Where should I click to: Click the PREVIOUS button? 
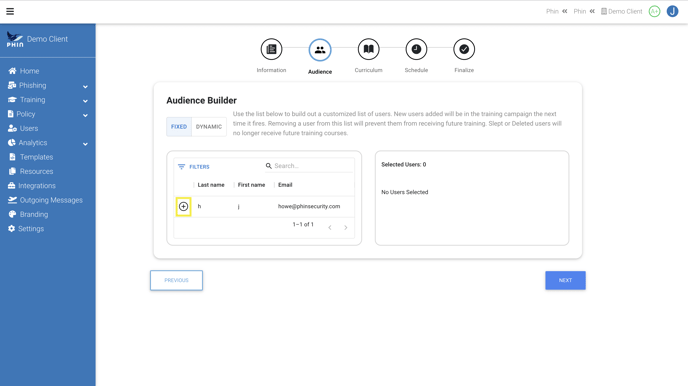point(176,280)
